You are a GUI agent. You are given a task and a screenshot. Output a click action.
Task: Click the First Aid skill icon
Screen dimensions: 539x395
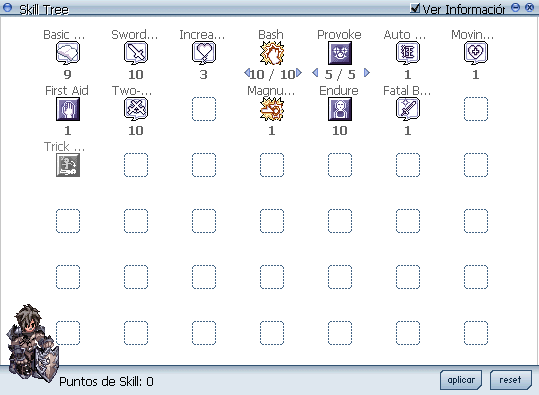[x=68, y=109]
